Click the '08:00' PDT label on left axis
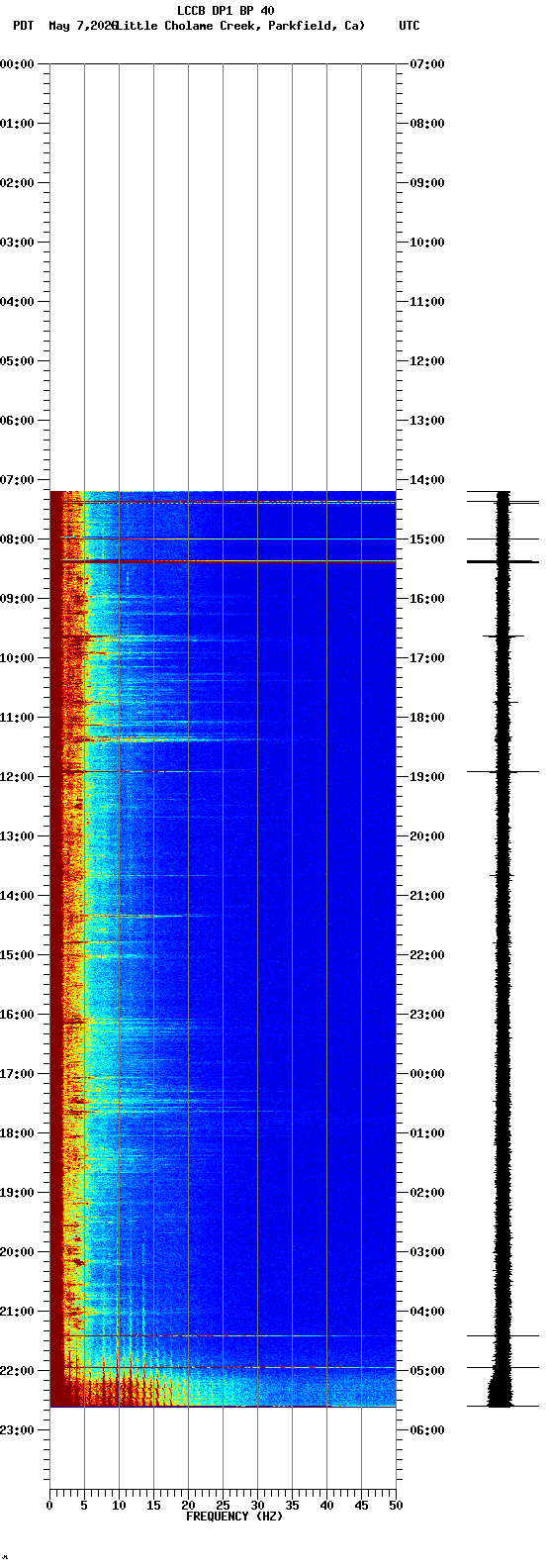The height and width of the screenshot is (1568, 546). (18, 539)
